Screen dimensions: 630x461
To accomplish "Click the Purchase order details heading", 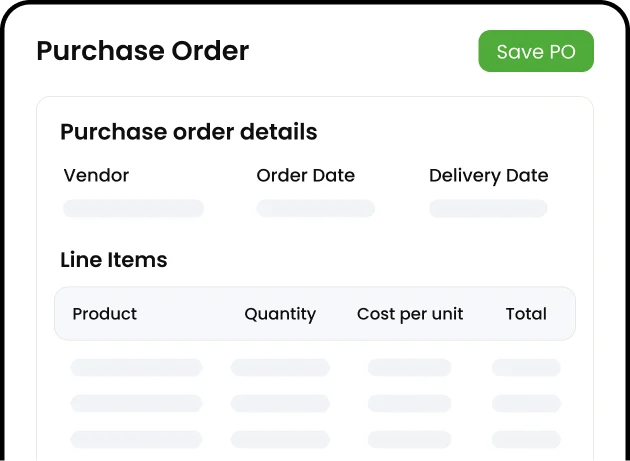I will click(189, 132).
